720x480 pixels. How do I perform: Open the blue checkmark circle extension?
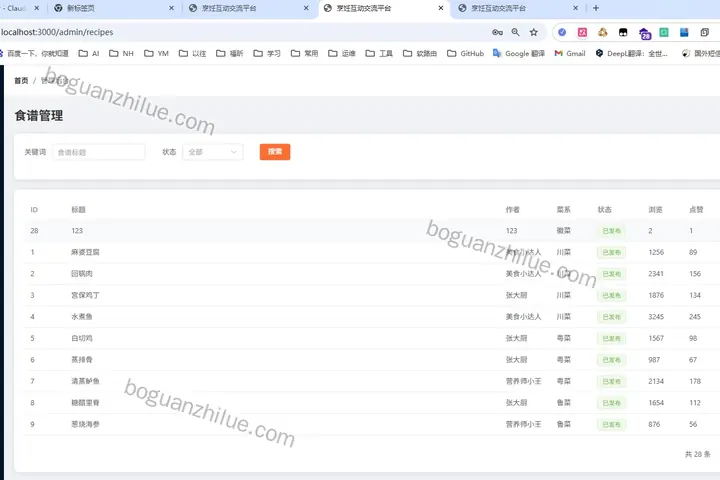pyautogui.click(x=562, y=32)
